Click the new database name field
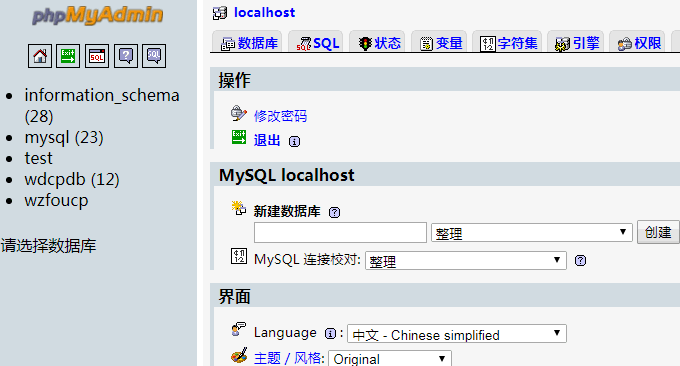 [x=340, y=232]
